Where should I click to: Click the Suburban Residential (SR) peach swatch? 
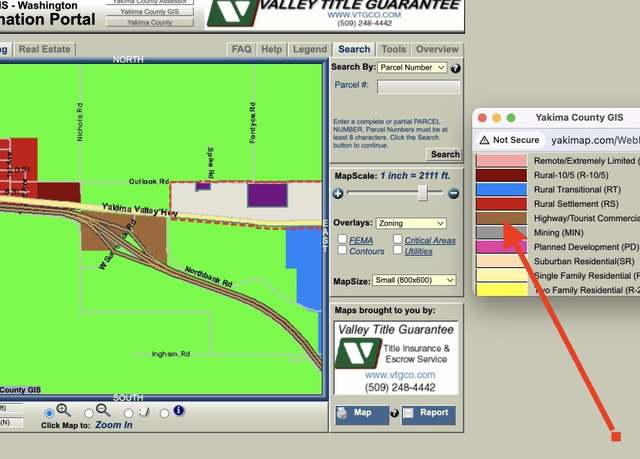coord(501,261)
